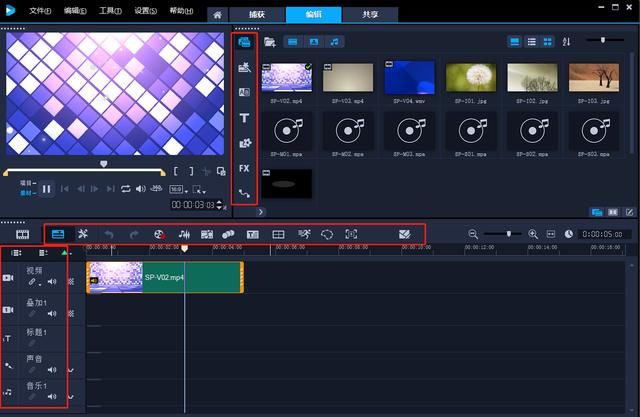Image resolution: width=640 pixels, height=417 pixels.
Task: Pause playback in the preview panel
Action: click(x=46, y=189)
